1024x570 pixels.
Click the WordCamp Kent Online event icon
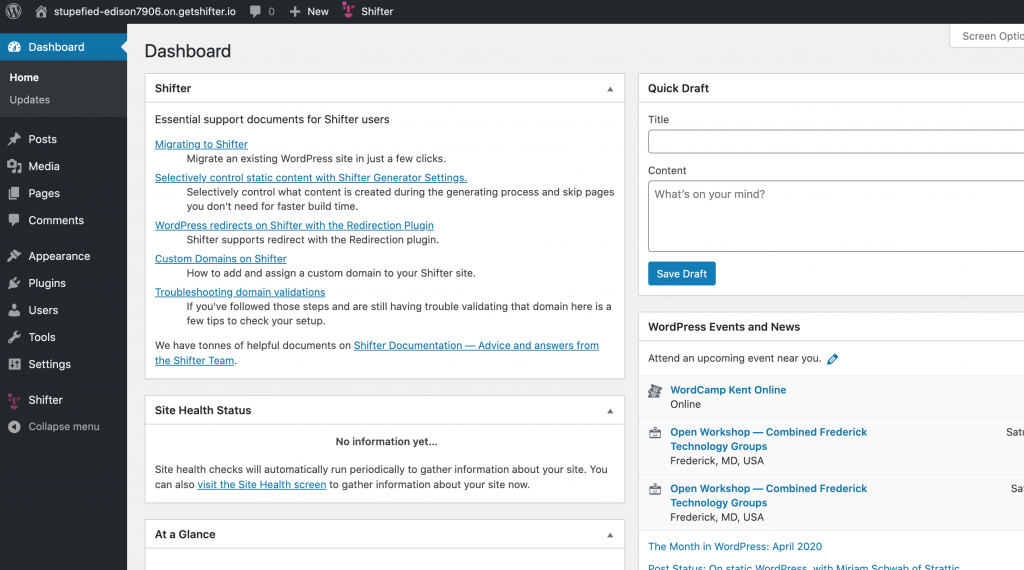click(655, 390)
